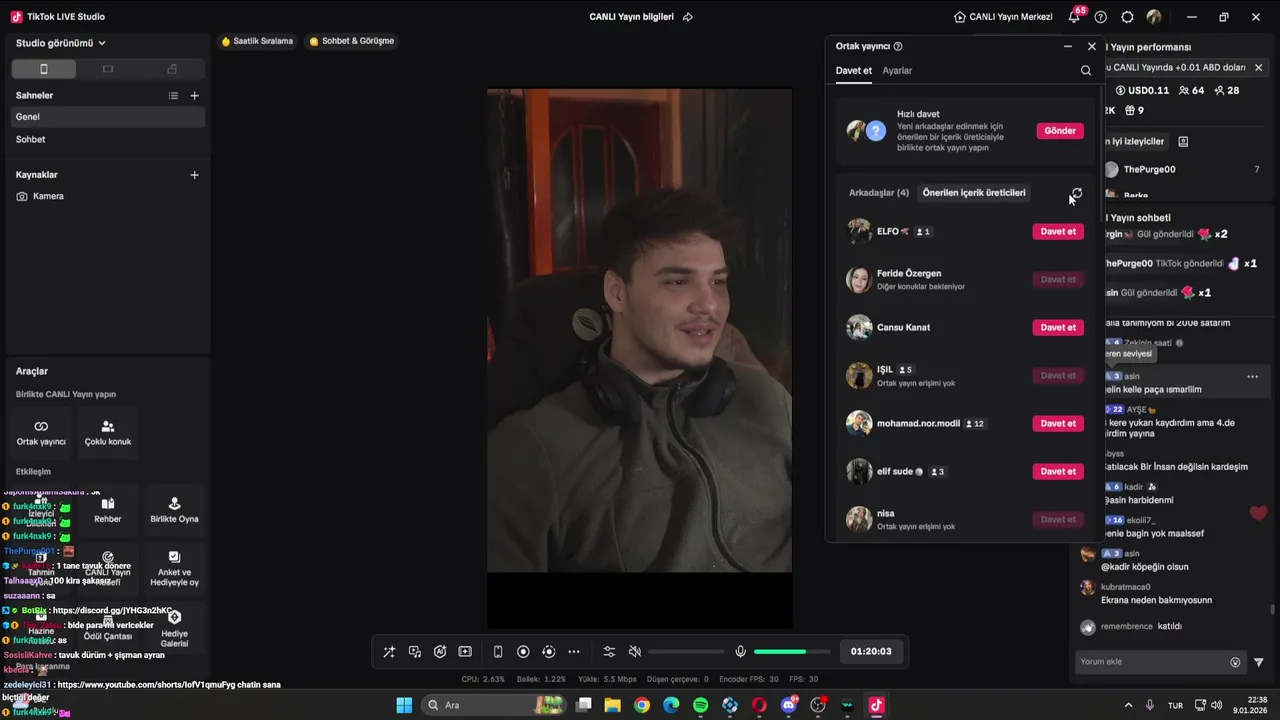Click the share arrow beside CANLI Yayın bilgileri
The width and height of the screenshot is (1280, 720).
pos(687,17)
